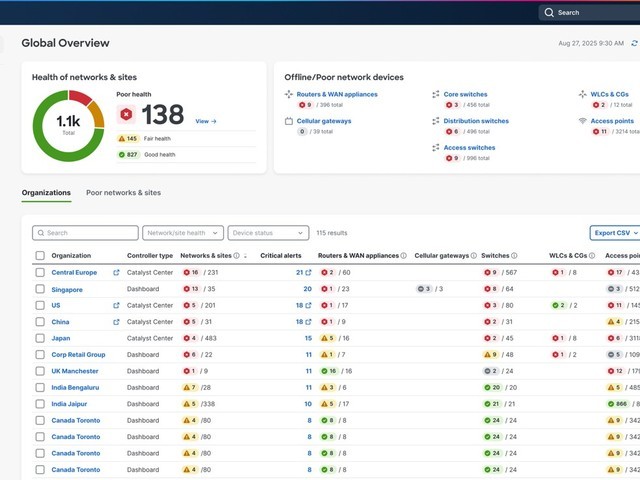The height and width of the screenshot is (480, 640).
Task: Click the external link icon next to US
Action: [116, 305]
